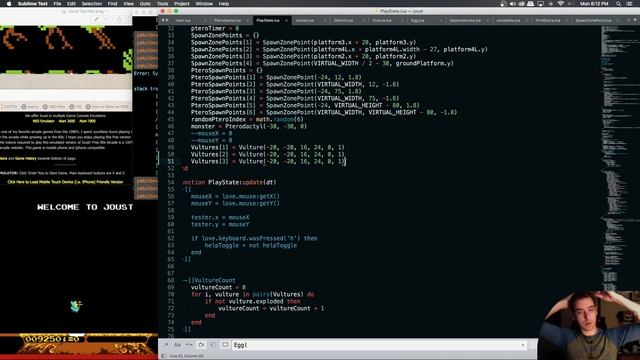Open Notification Center icon in menu bar
Viewport: 640px width, 360px height.
(x=629, y=4)
